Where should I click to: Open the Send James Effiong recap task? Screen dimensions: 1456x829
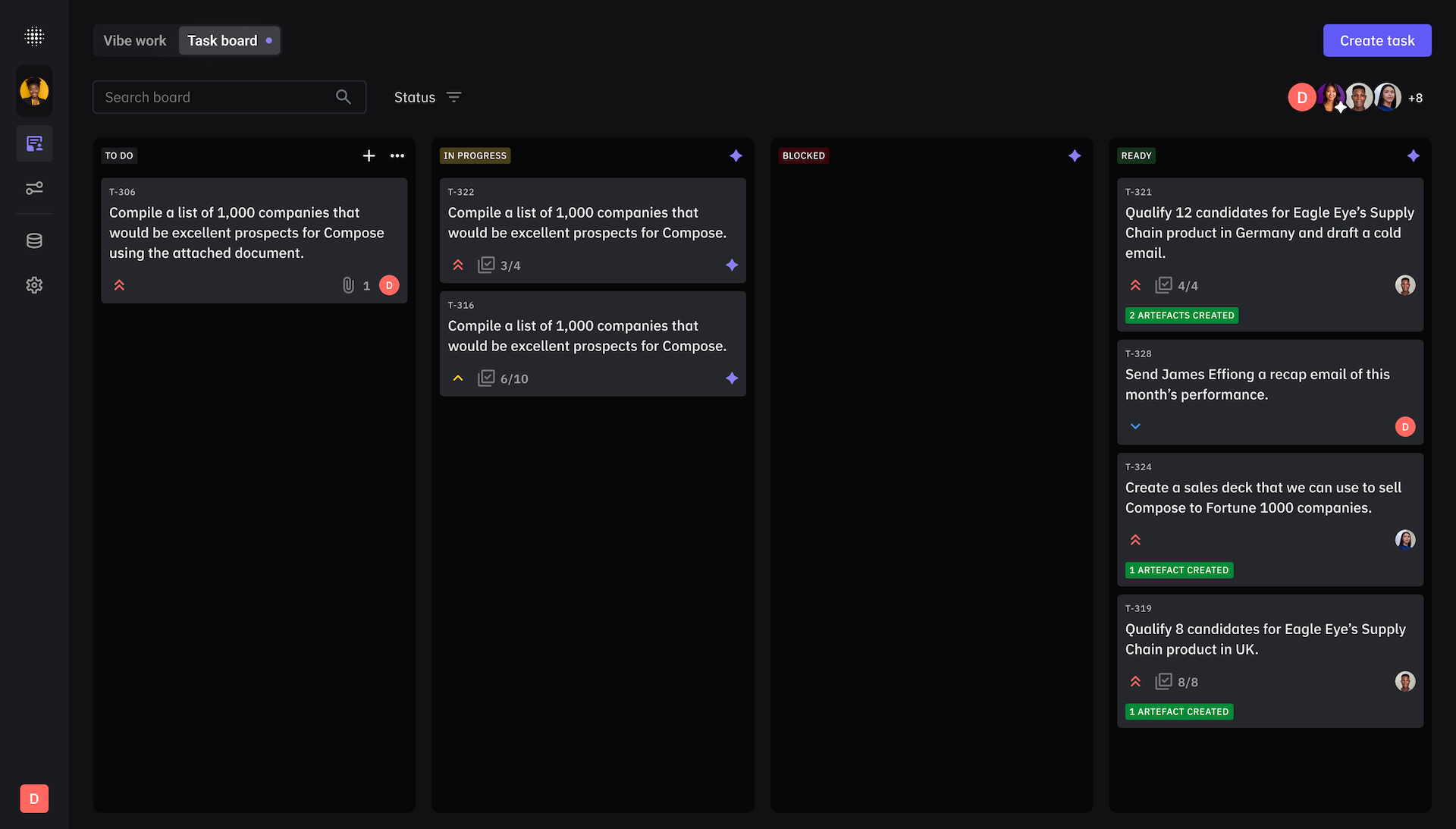1270,392
